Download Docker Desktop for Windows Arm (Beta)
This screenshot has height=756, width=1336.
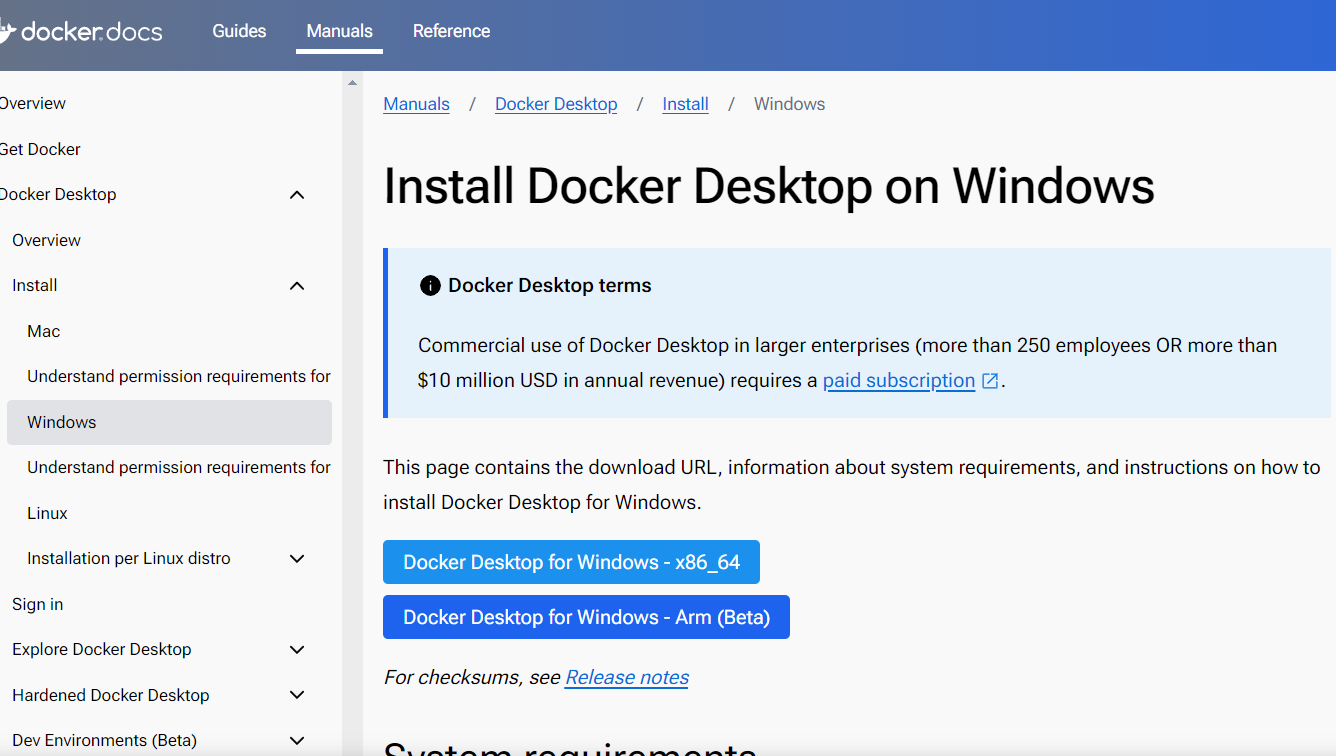pos(586,617)
